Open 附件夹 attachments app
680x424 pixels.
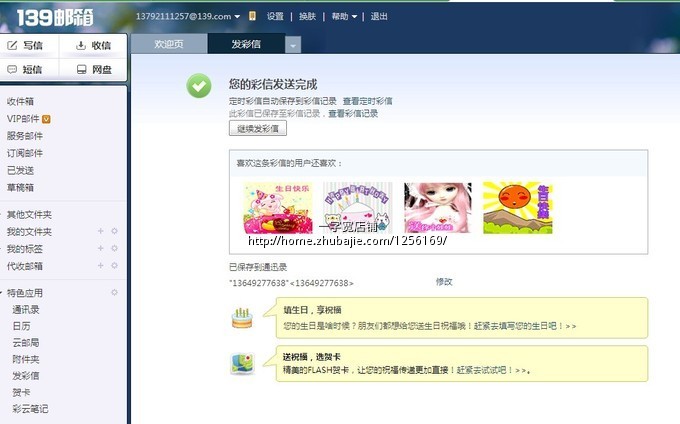(26, 359)
